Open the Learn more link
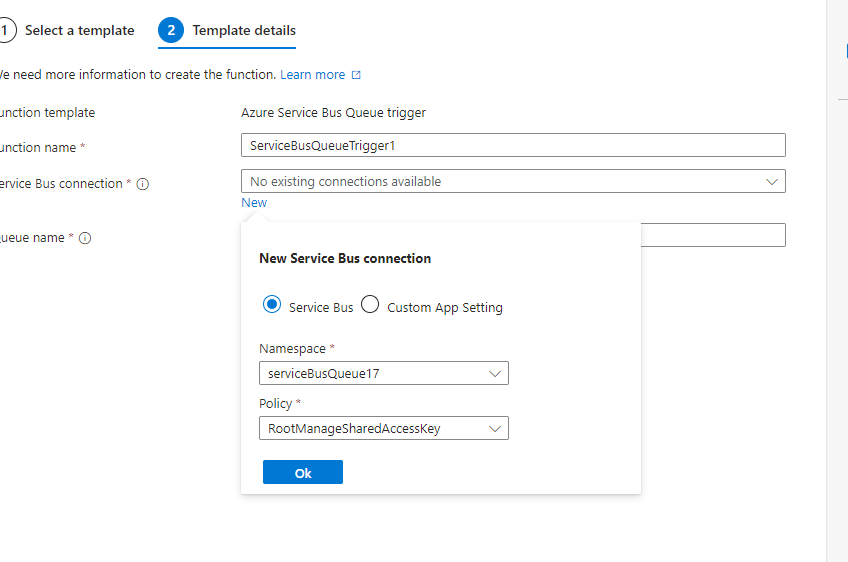The image size is (848, 562). (313, 75)
